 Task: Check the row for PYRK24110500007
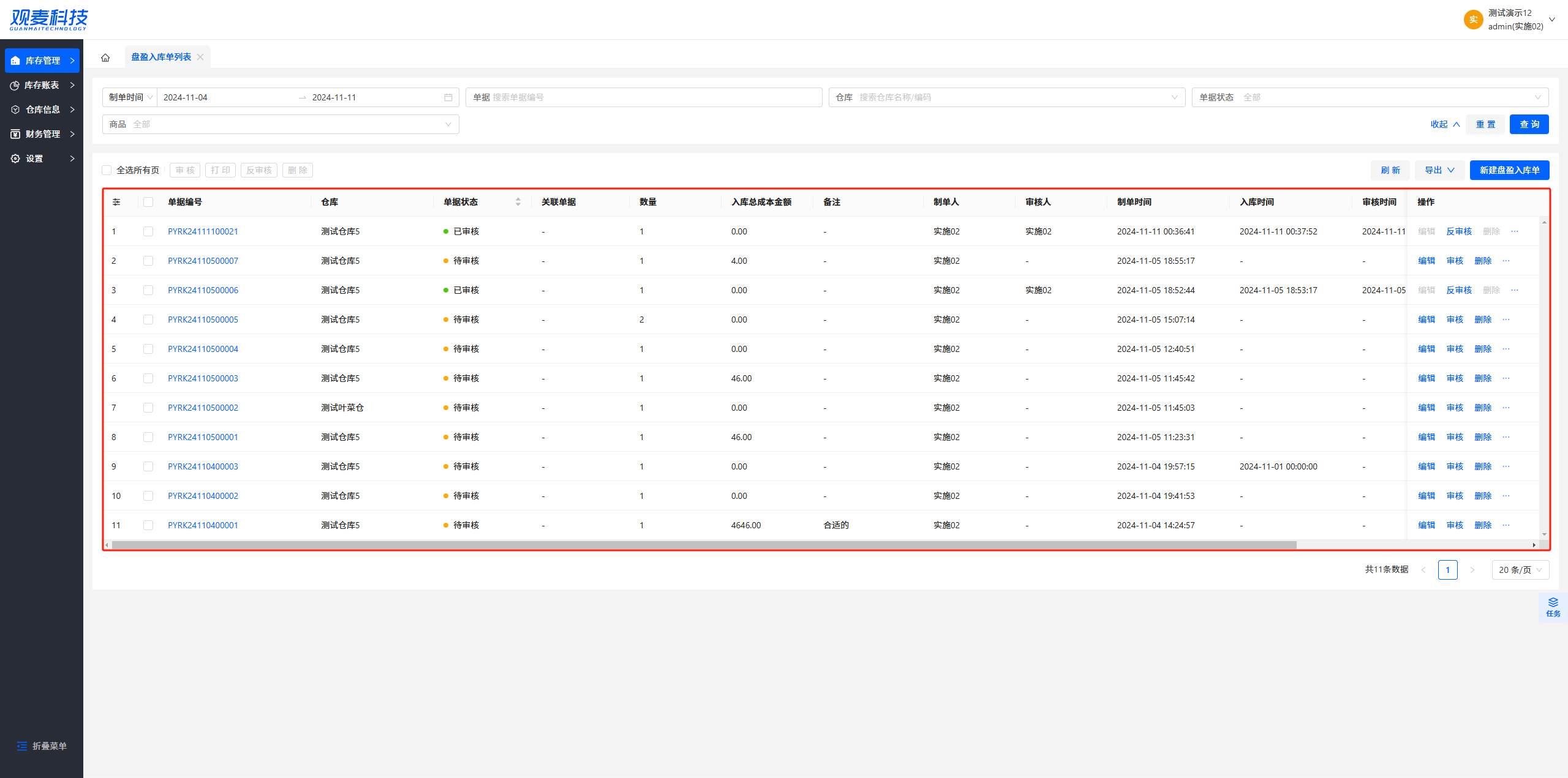pos(148,261)
